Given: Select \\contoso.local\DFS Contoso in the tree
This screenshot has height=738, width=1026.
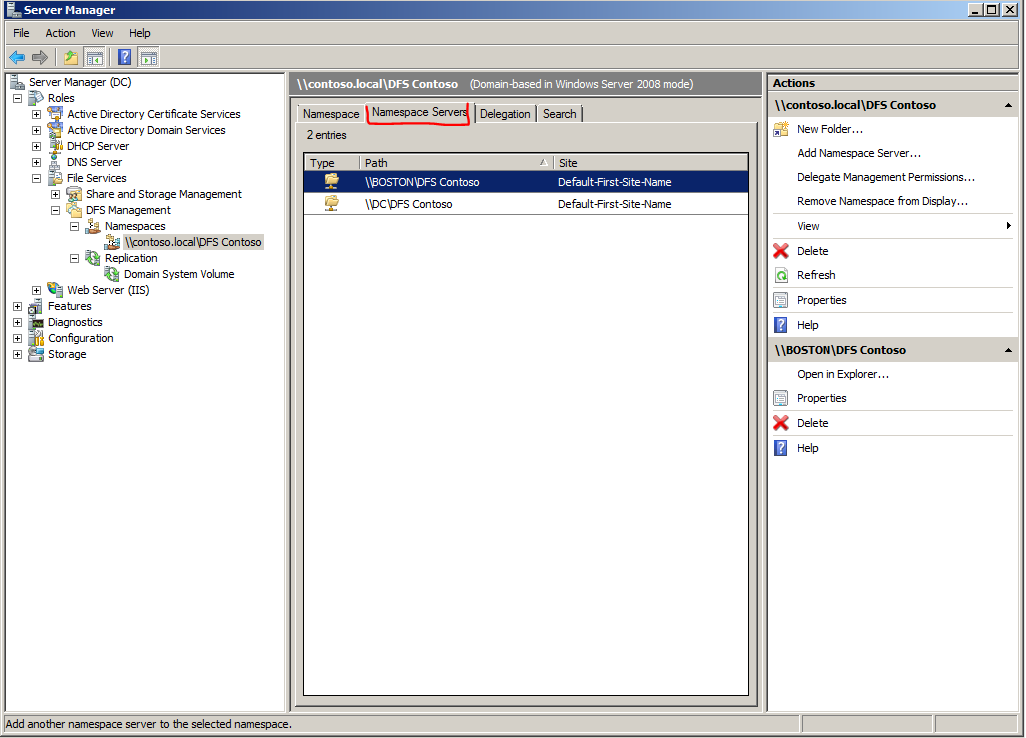Looking at the screenshot, I should (x=193, y=242).
